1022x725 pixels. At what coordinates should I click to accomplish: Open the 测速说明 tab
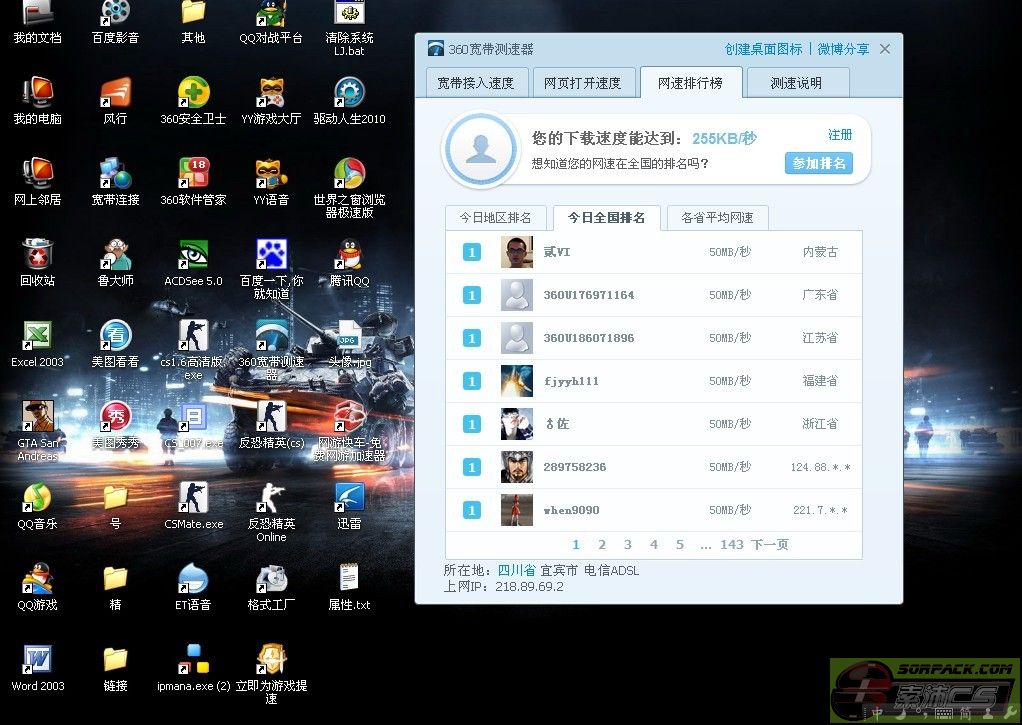coord(796,83)
